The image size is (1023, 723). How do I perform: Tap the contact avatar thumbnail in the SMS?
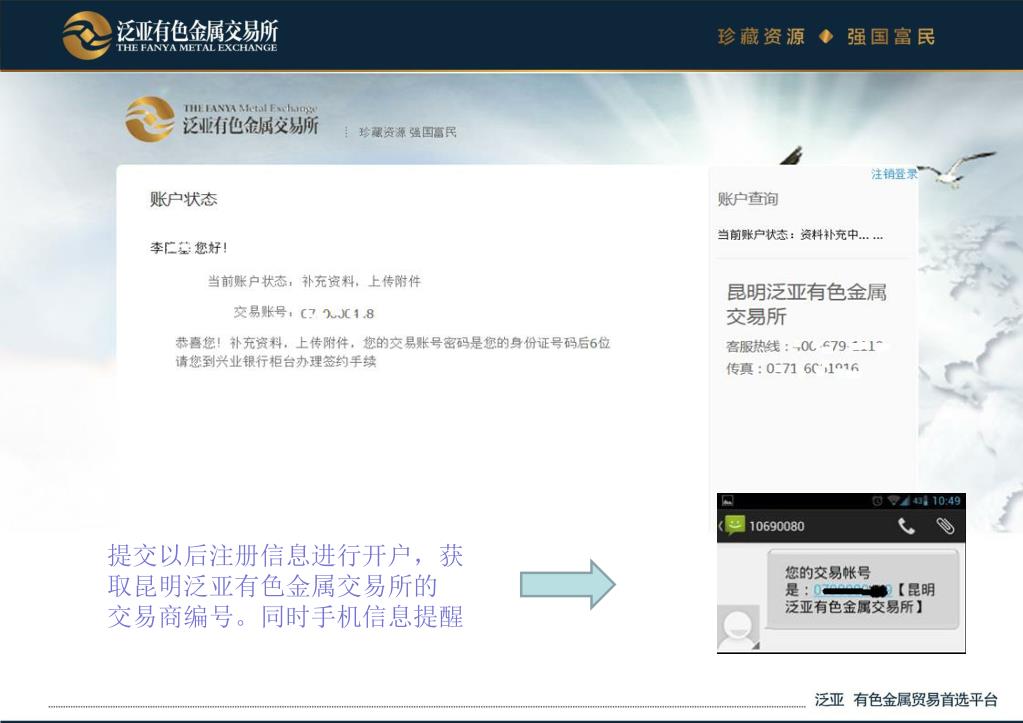click(739, 628)
